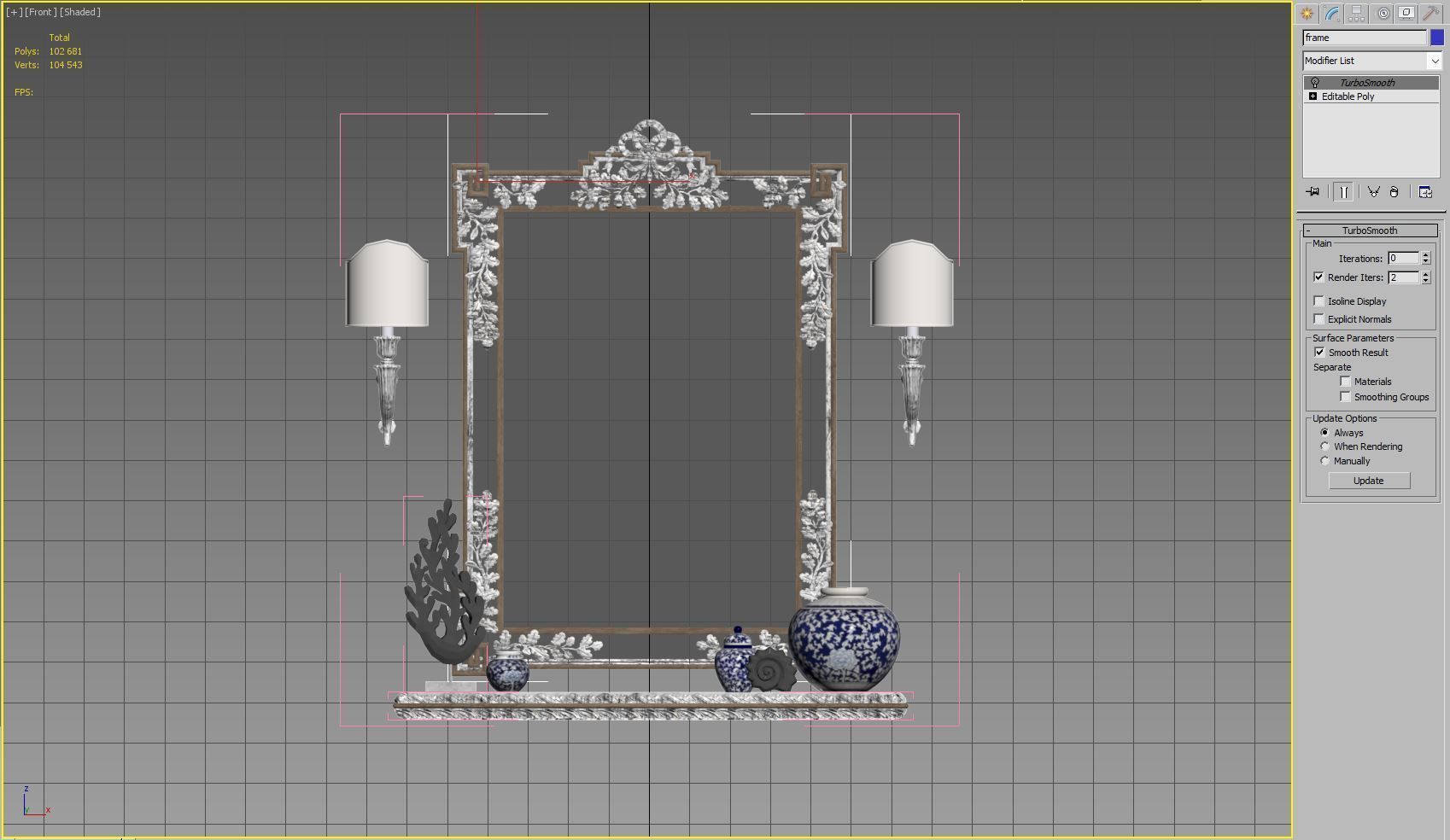Viewport: 1450px width, 840px height.
Task: Toggle the TurboSmooth lightbulb icon
Action: tap(1314, 83)
